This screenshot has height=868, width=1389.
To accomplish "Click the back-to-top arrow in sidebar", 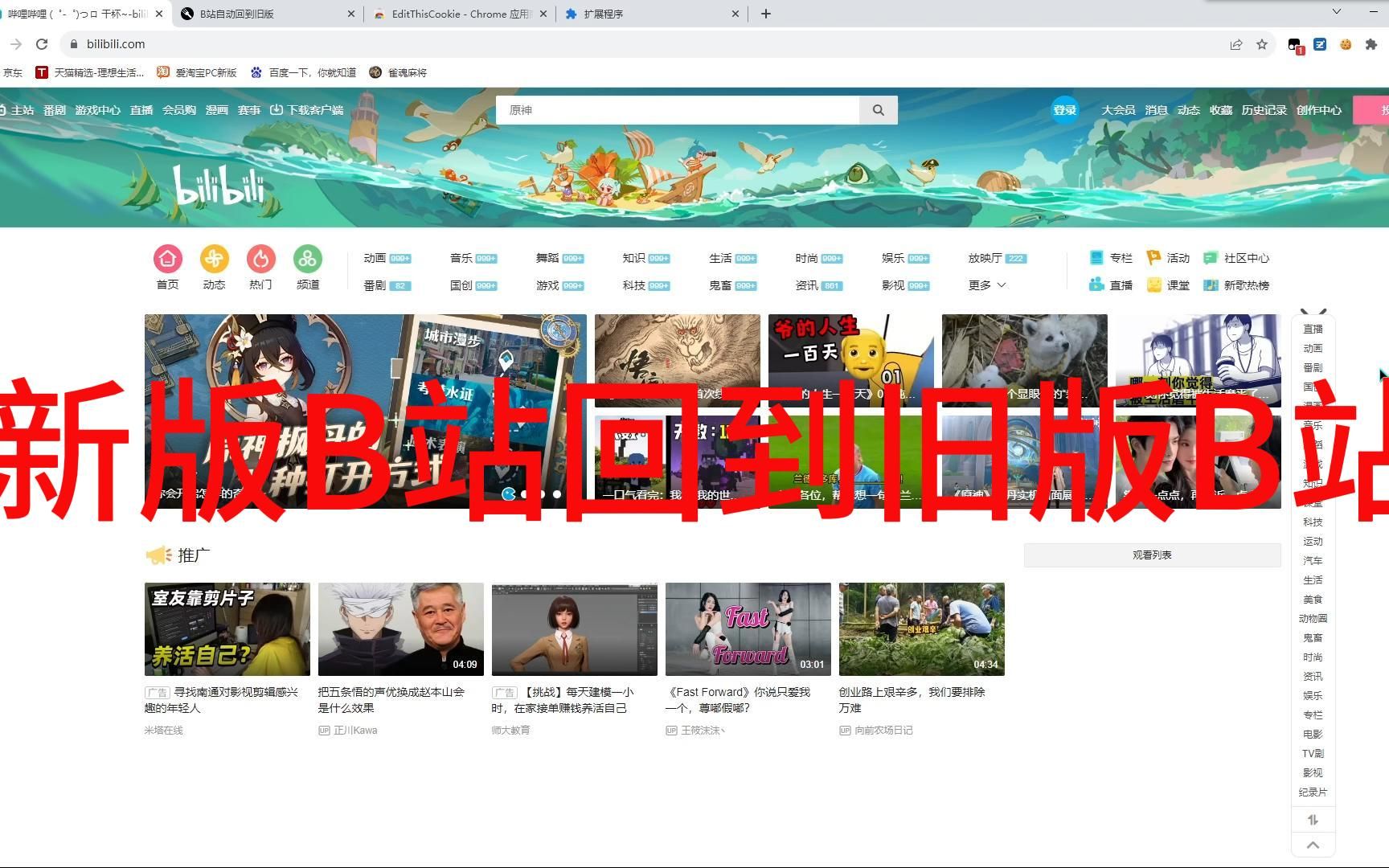I will (1313, 845).
